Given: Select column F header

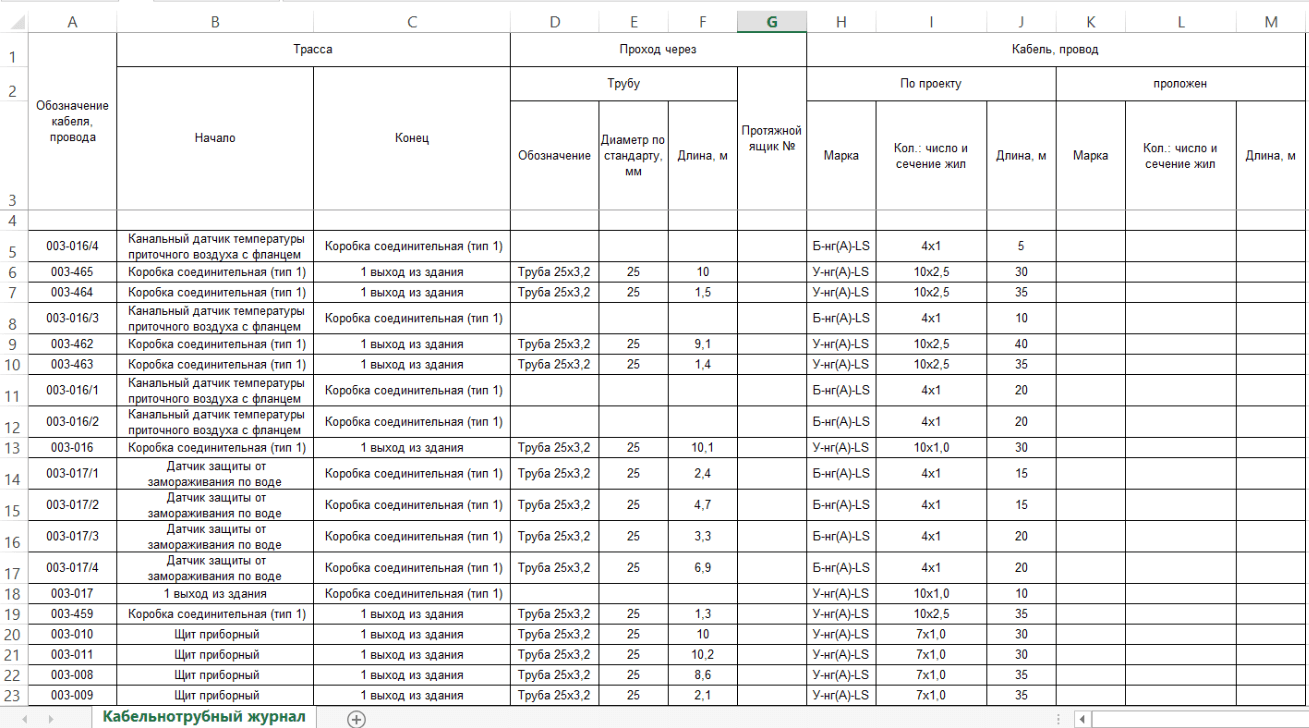Looking at the screenshot, I should tap(703, 23).
